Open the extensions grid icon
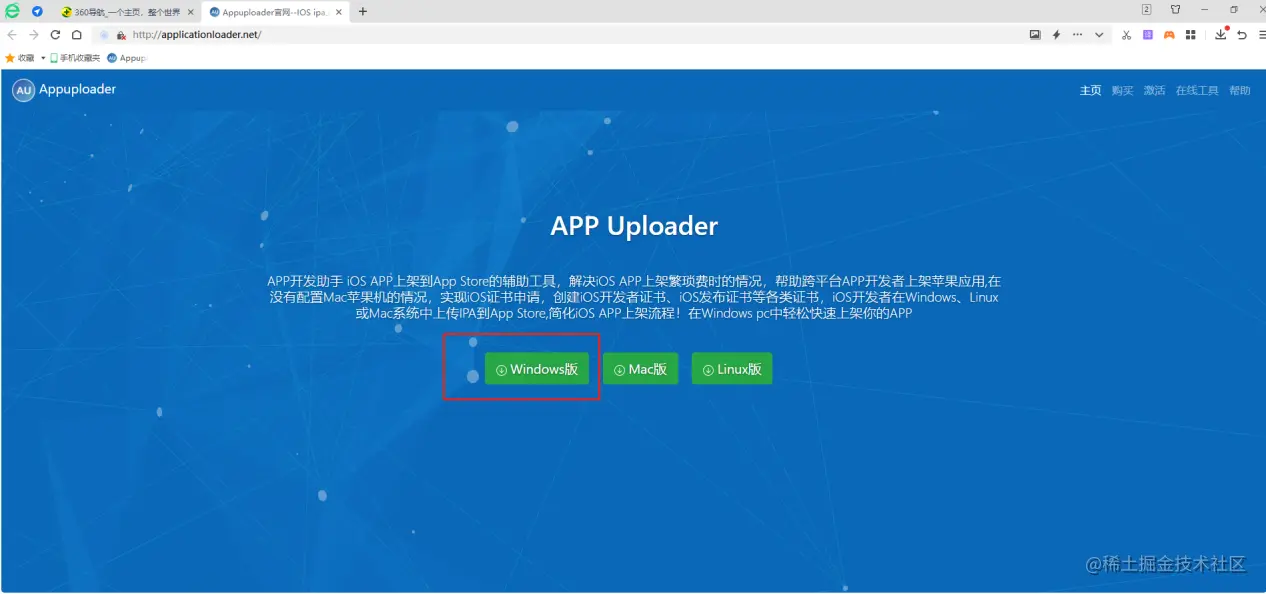 (1190, 34)
